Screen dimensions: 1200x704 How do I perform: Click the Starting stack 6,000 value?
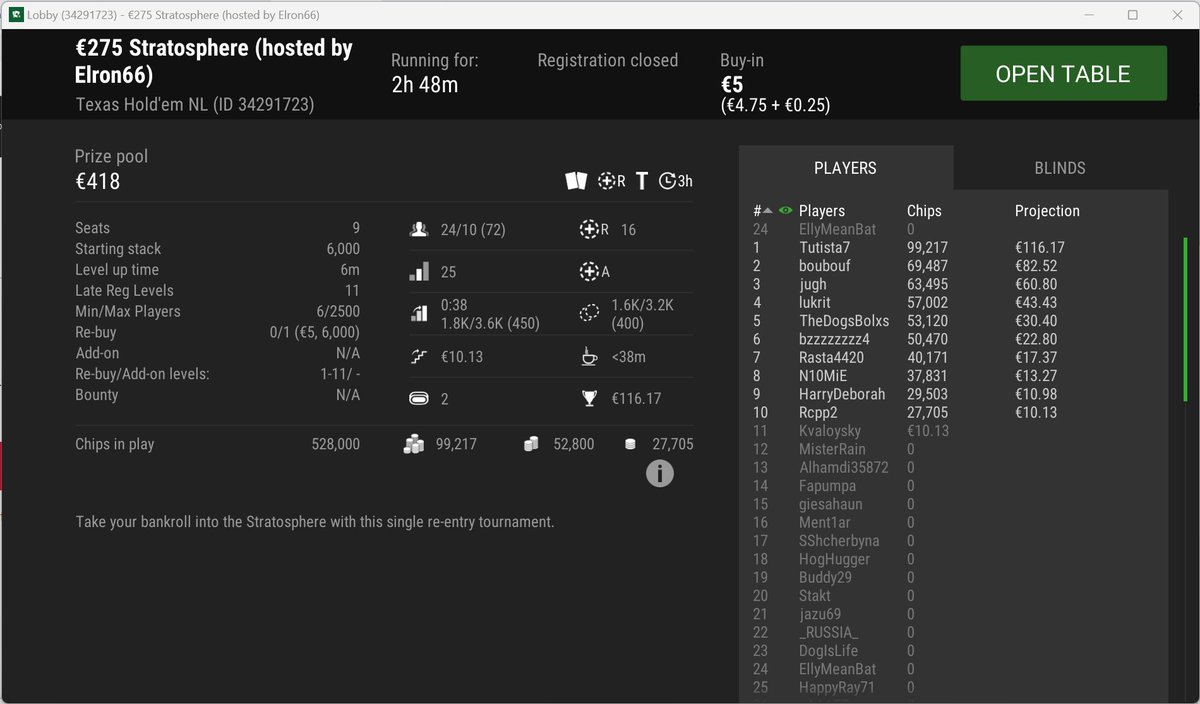click(x=342, y=249)
